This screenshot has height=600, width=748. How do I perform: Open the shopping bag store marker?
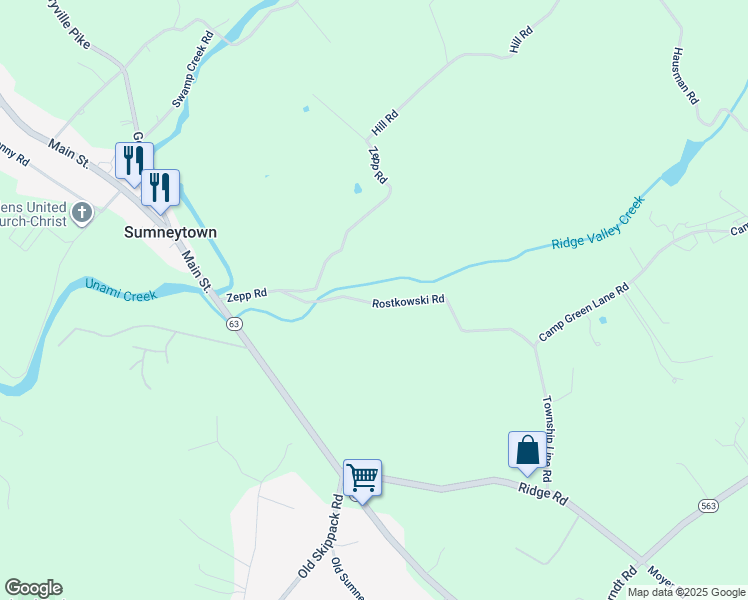[527, 450]
